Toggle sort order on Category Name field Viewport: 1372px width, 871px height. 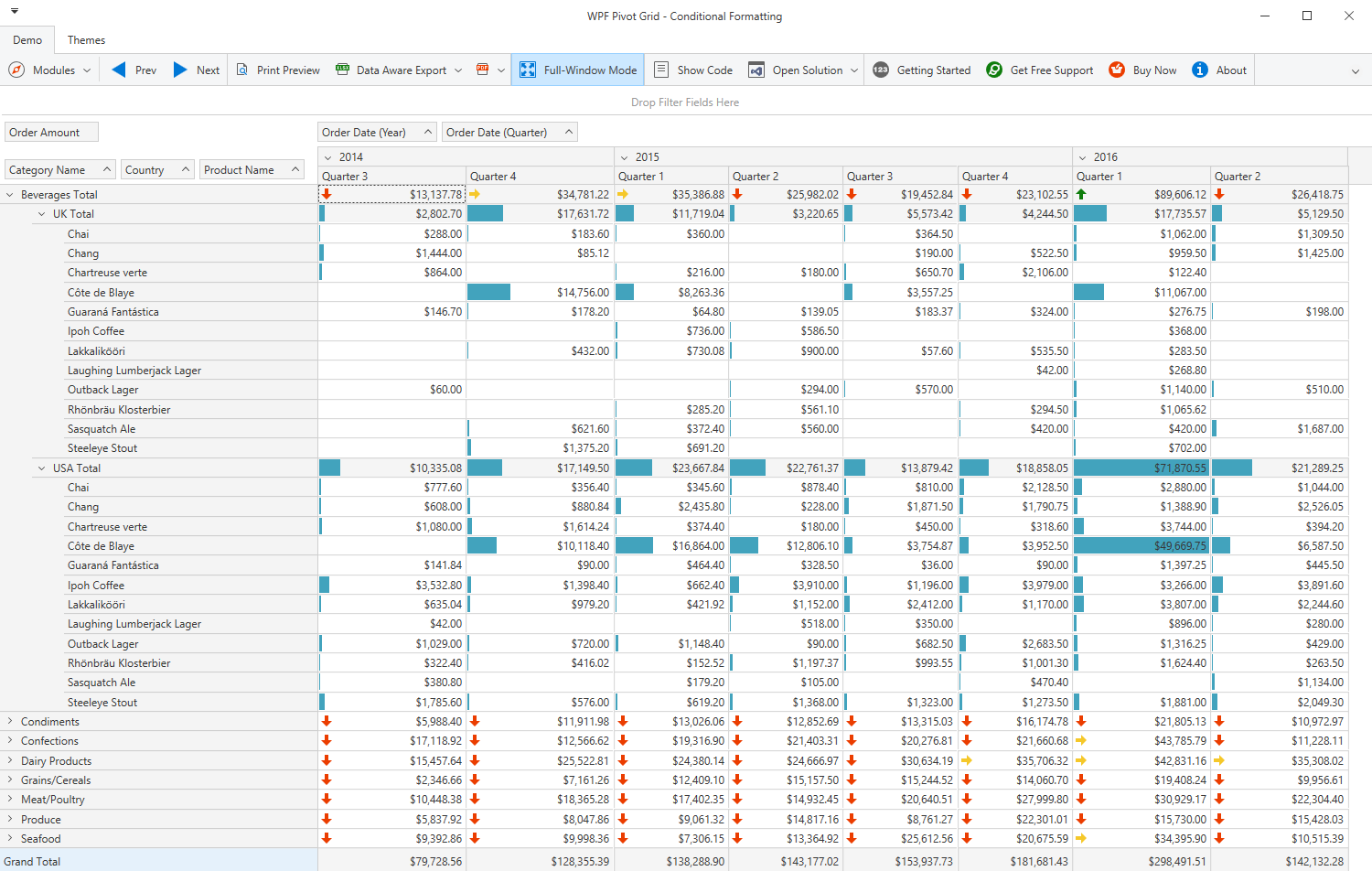59,170
